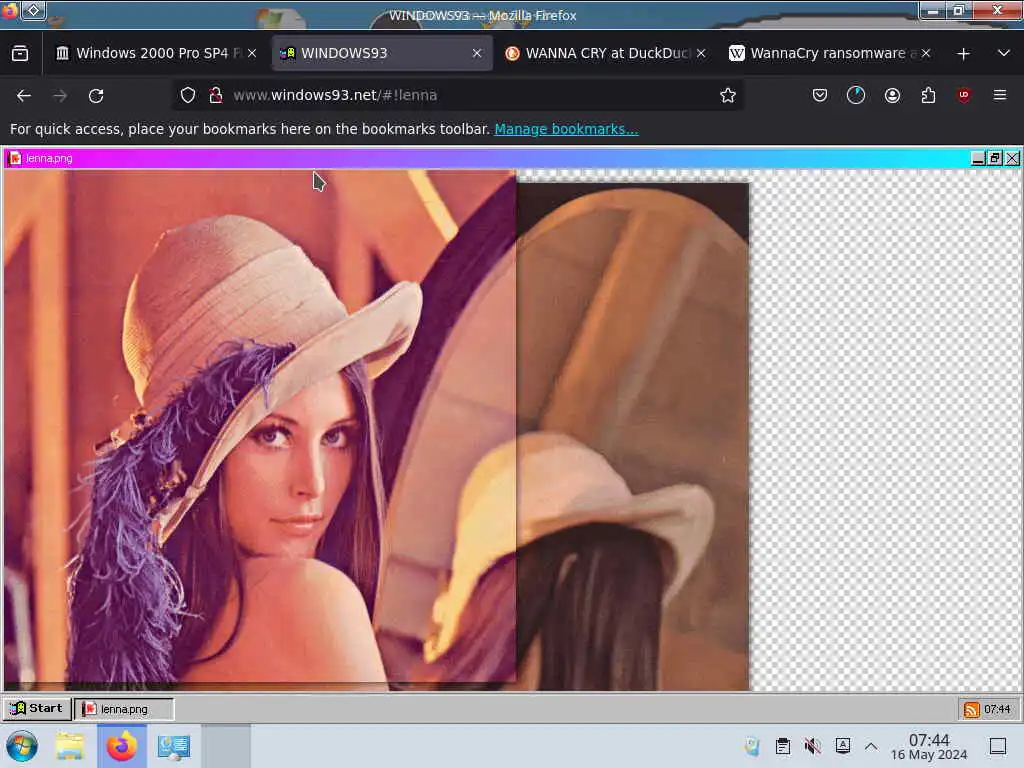Click the lenna.png window title icon
The height and width of the screenshot is (768, 1024).
click(x=14, y=158)
